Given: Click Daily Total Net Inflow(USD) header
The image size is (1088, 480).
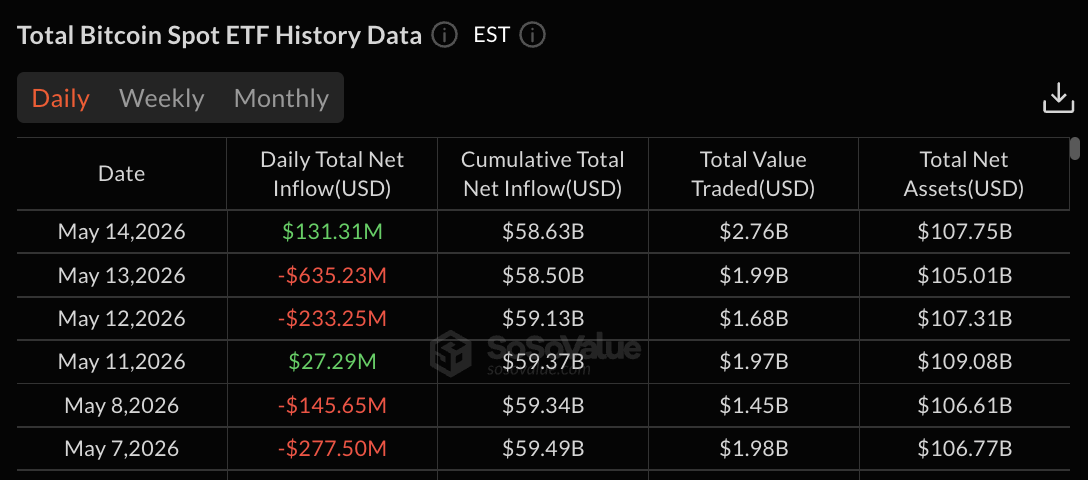Looking at the screenshot, I should [332, 173].
